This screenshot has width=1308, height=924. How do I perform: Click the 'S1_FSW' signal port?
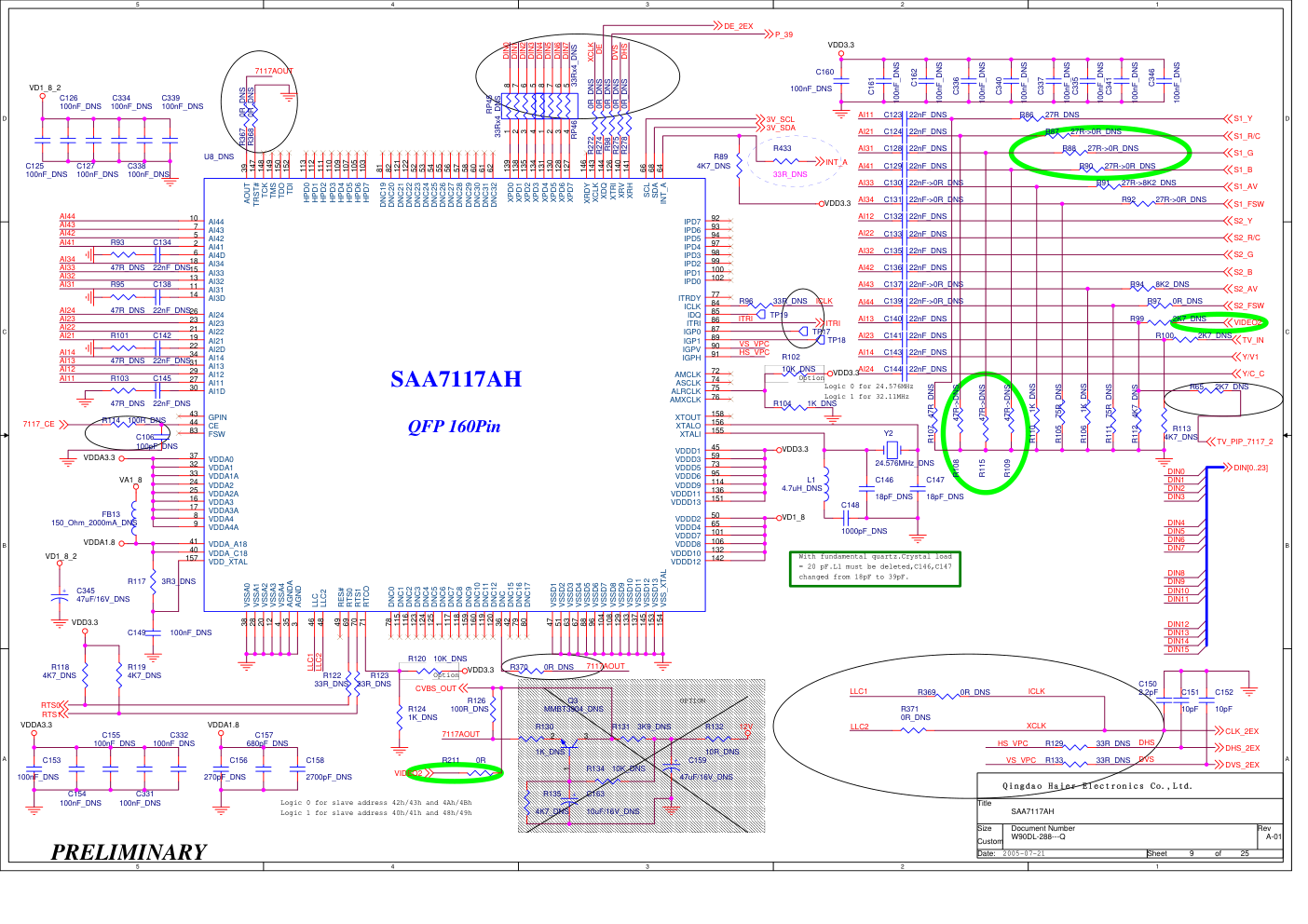1248,204
